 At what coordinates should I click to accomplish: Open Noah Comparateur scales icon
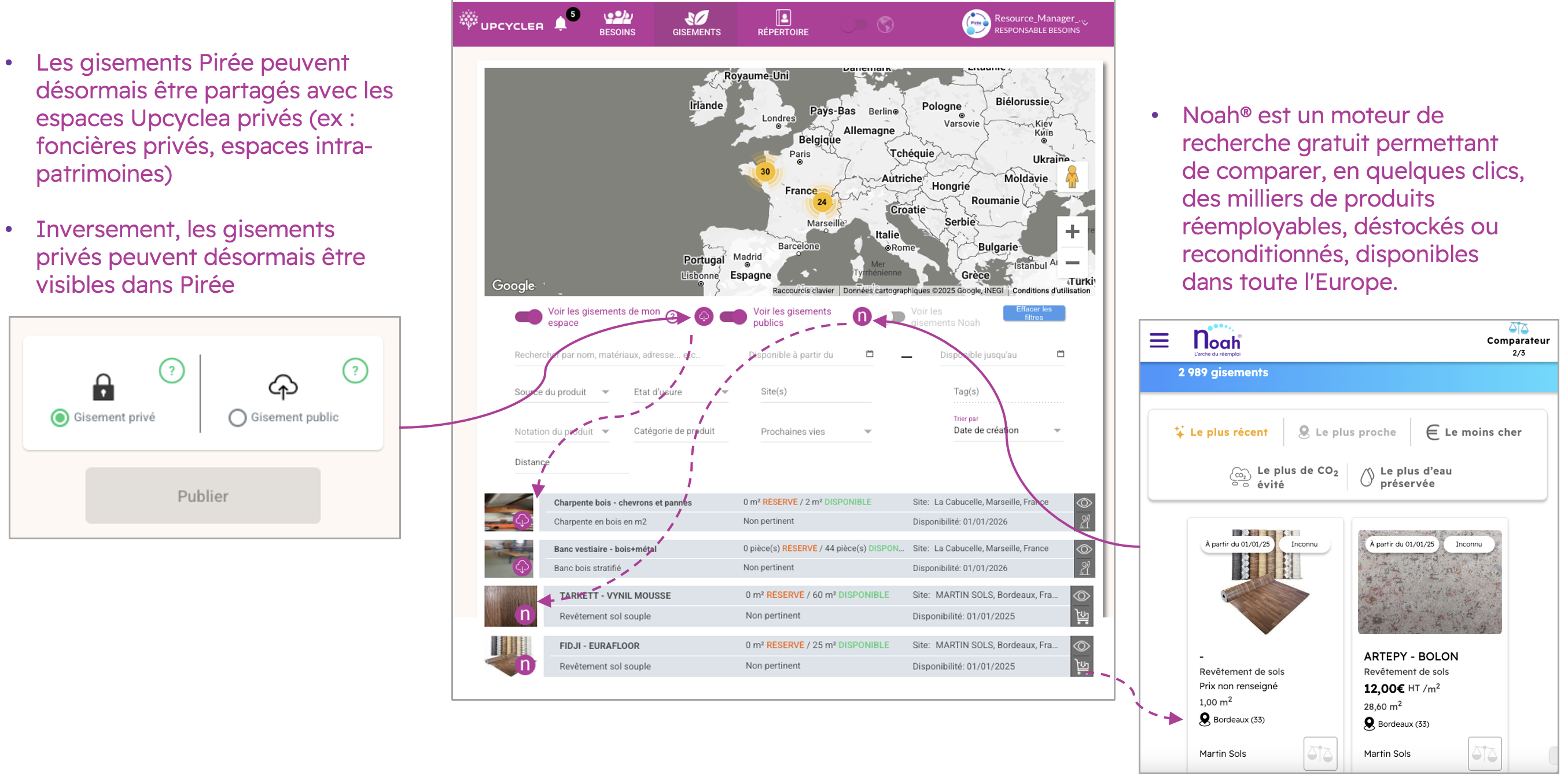click(1518, 328)
